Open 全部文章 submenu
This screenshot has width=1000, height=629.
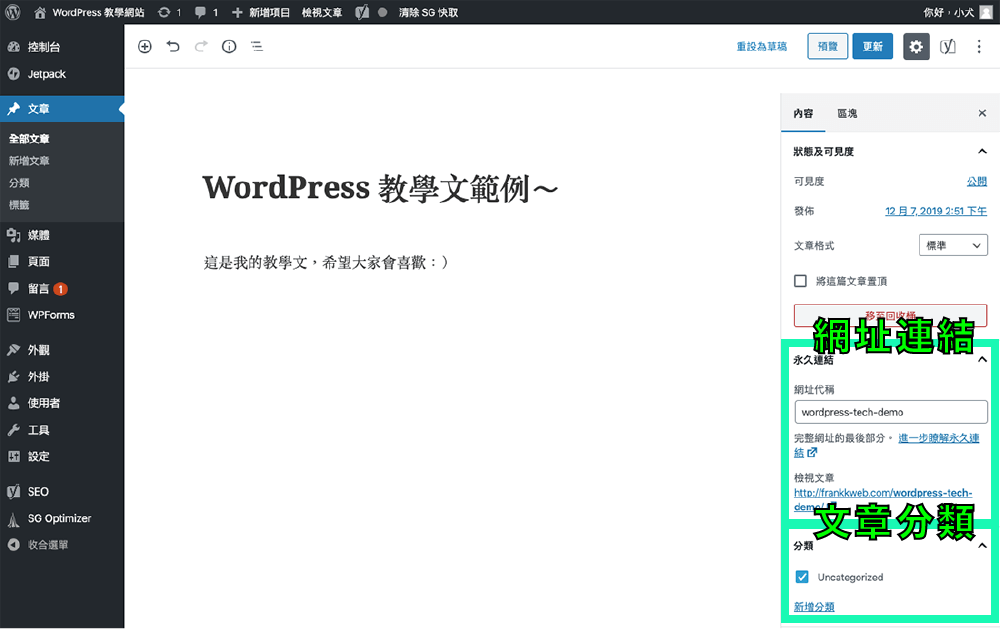(x=29, y=138)
